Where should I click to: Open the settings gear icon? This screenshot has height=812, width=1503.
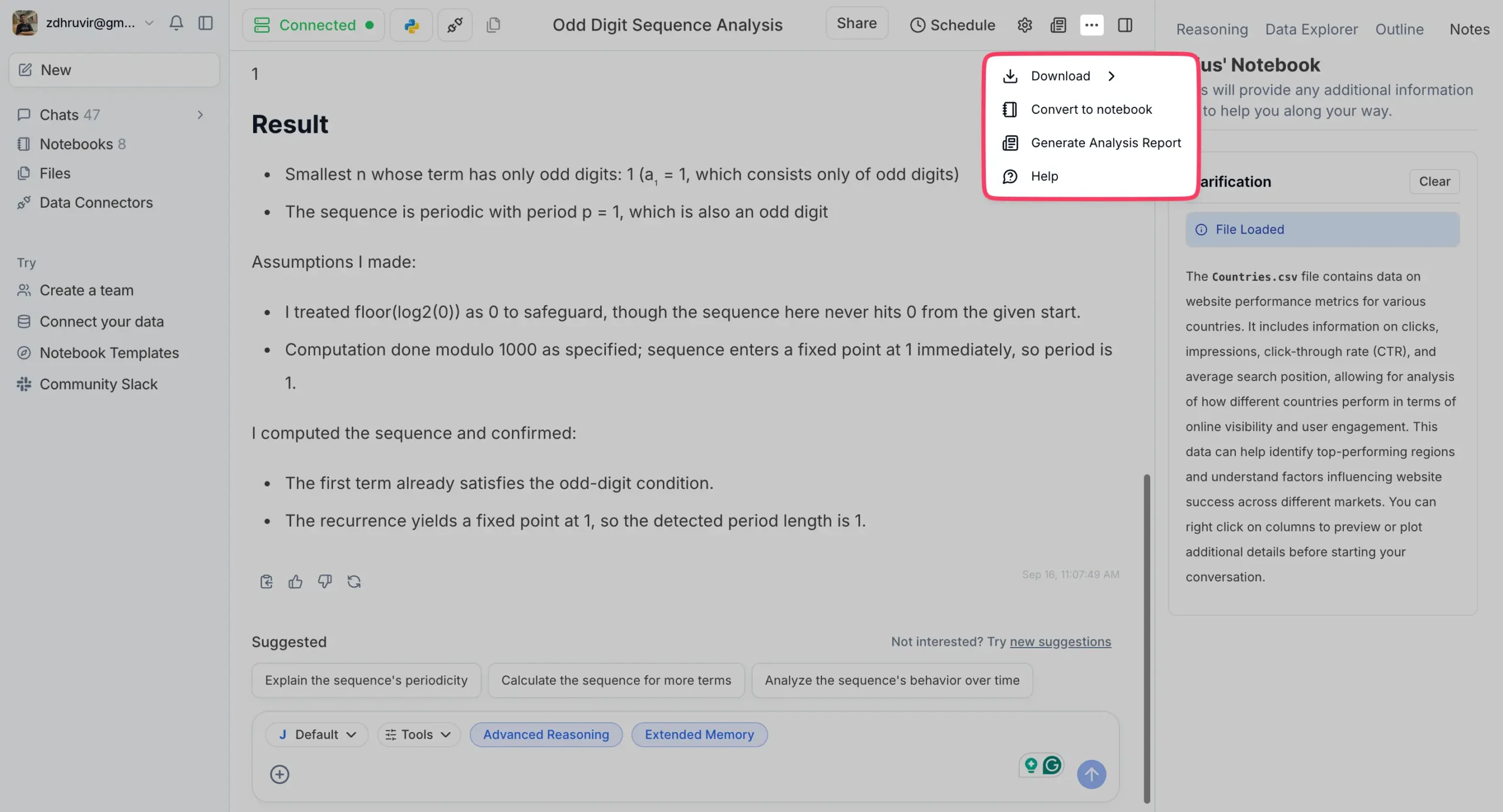coord(1025,25)
